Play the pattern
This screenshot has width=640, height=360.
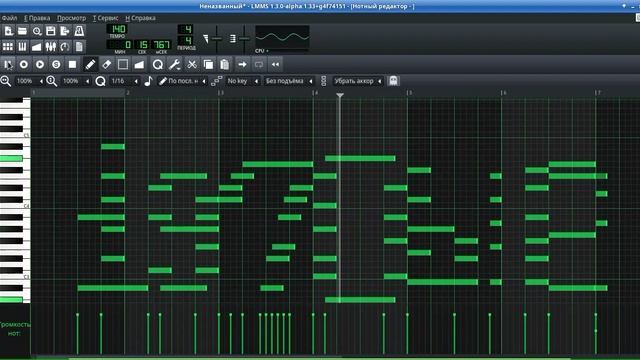point(40,64)
